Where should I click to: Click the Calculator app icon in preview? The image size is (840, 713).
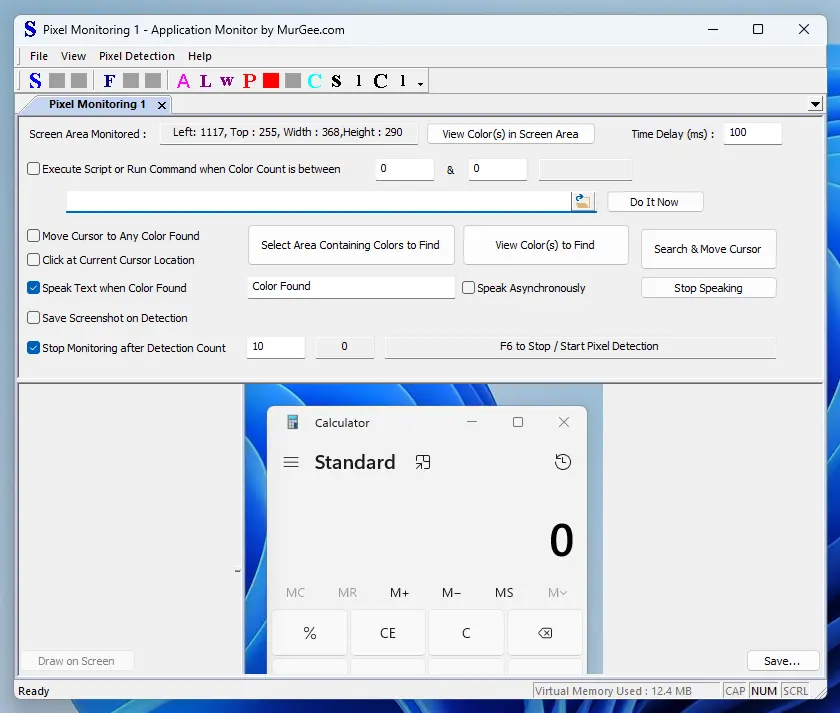click(292, 422)
